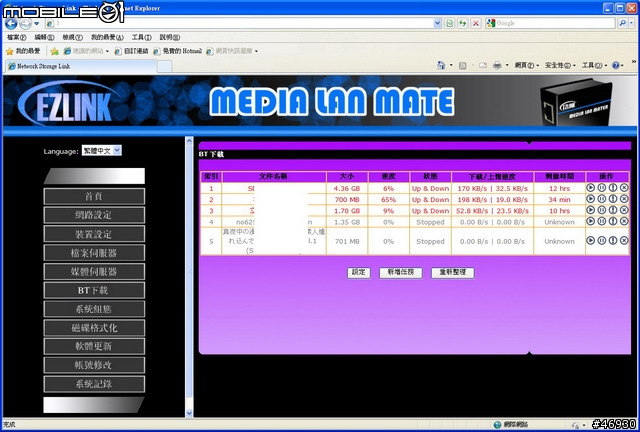Open 系統記錄 in the sidebar
The image size is (640, 432).
[x=94, y=384]
